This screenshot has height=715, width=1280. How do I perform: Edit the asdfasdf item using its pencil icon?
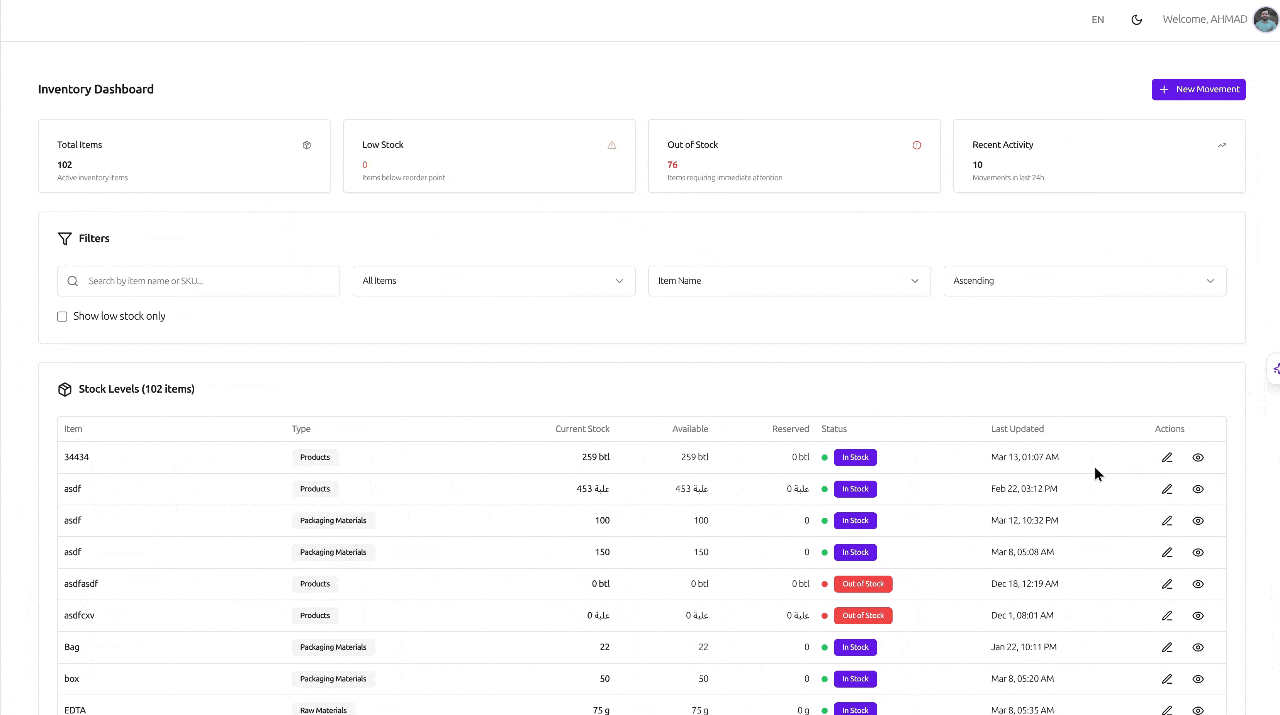point(1166,584)
